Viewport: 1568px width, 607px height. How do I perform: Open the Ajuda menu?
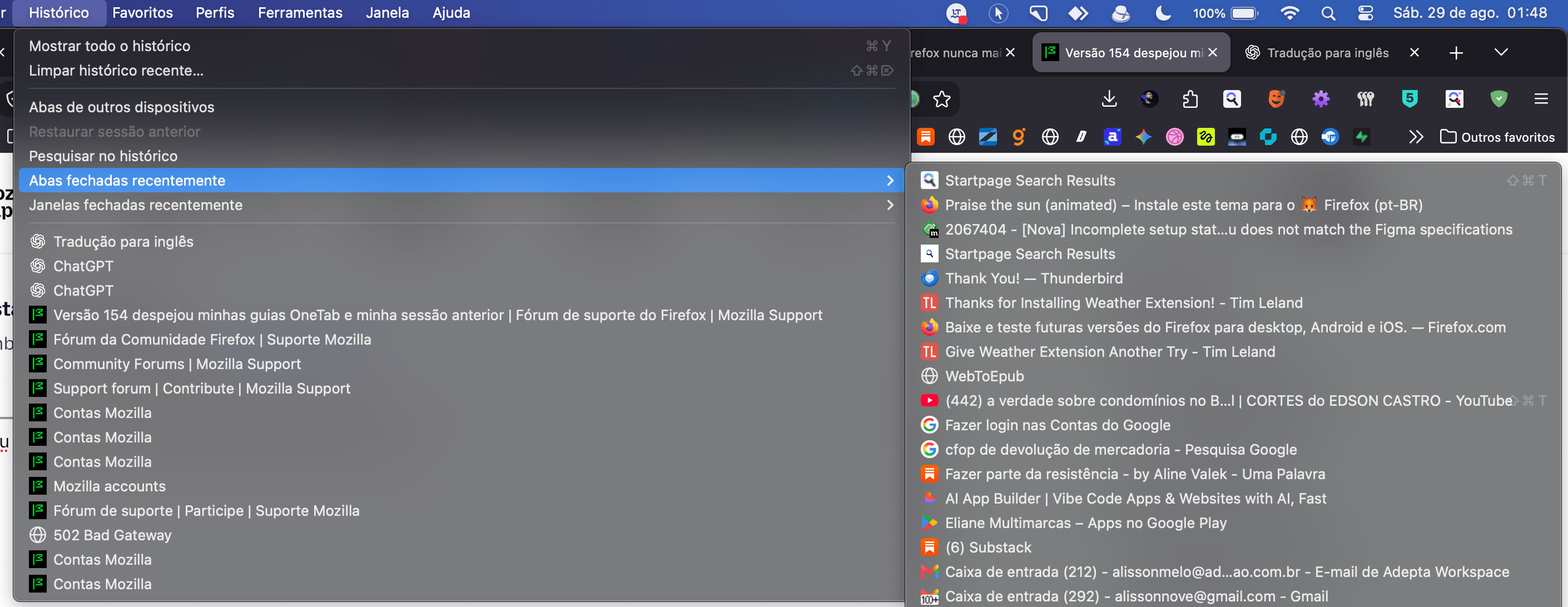[x=451, y=13]
